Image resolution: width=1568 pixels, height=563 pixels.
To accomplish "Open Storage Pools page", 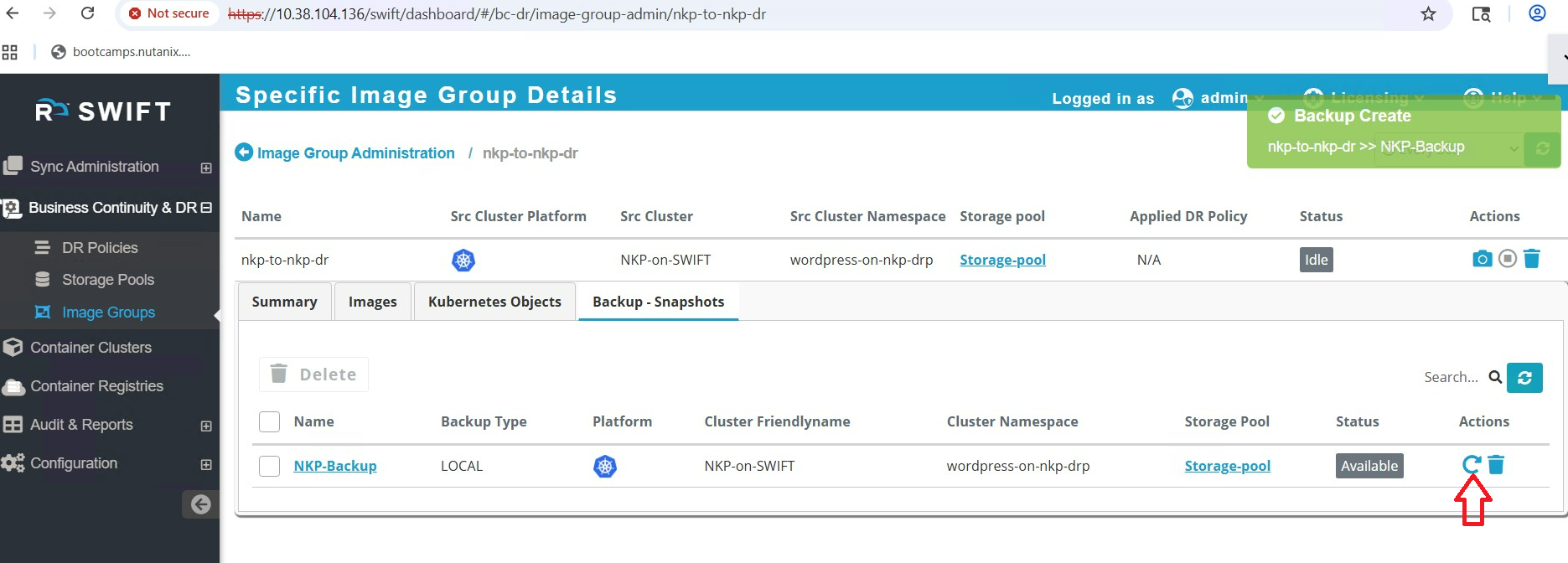I will click(108, 280).
